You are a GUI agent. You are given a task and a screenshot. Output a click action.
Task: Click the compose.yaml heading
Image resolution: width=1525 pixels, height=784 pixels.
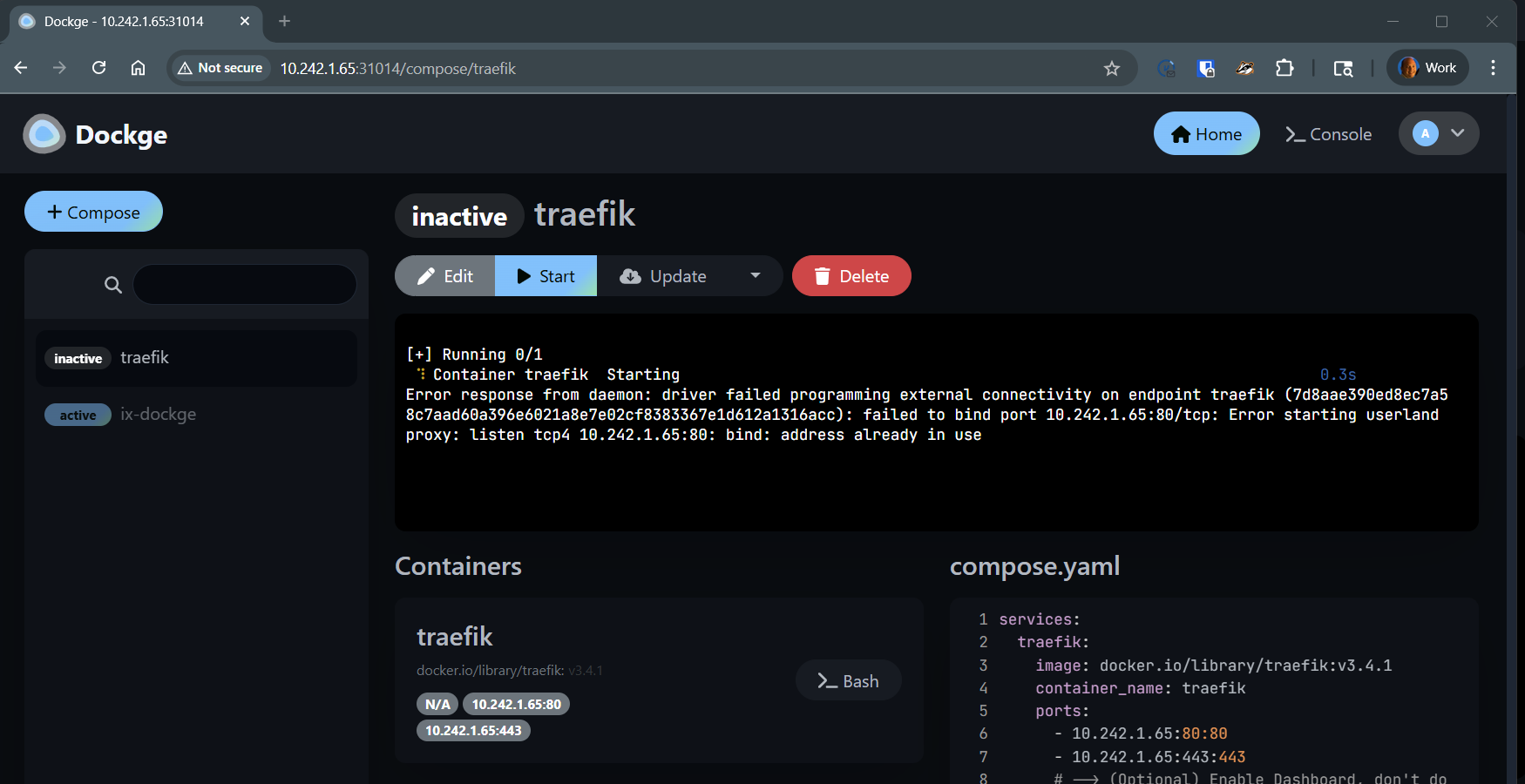click(1034, 566)
